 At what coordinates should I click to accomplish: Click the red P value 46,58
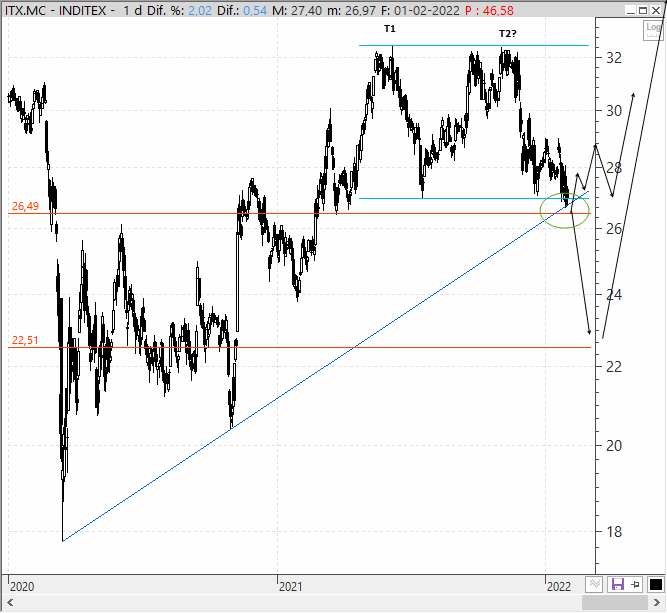click(x=498, y=10)
